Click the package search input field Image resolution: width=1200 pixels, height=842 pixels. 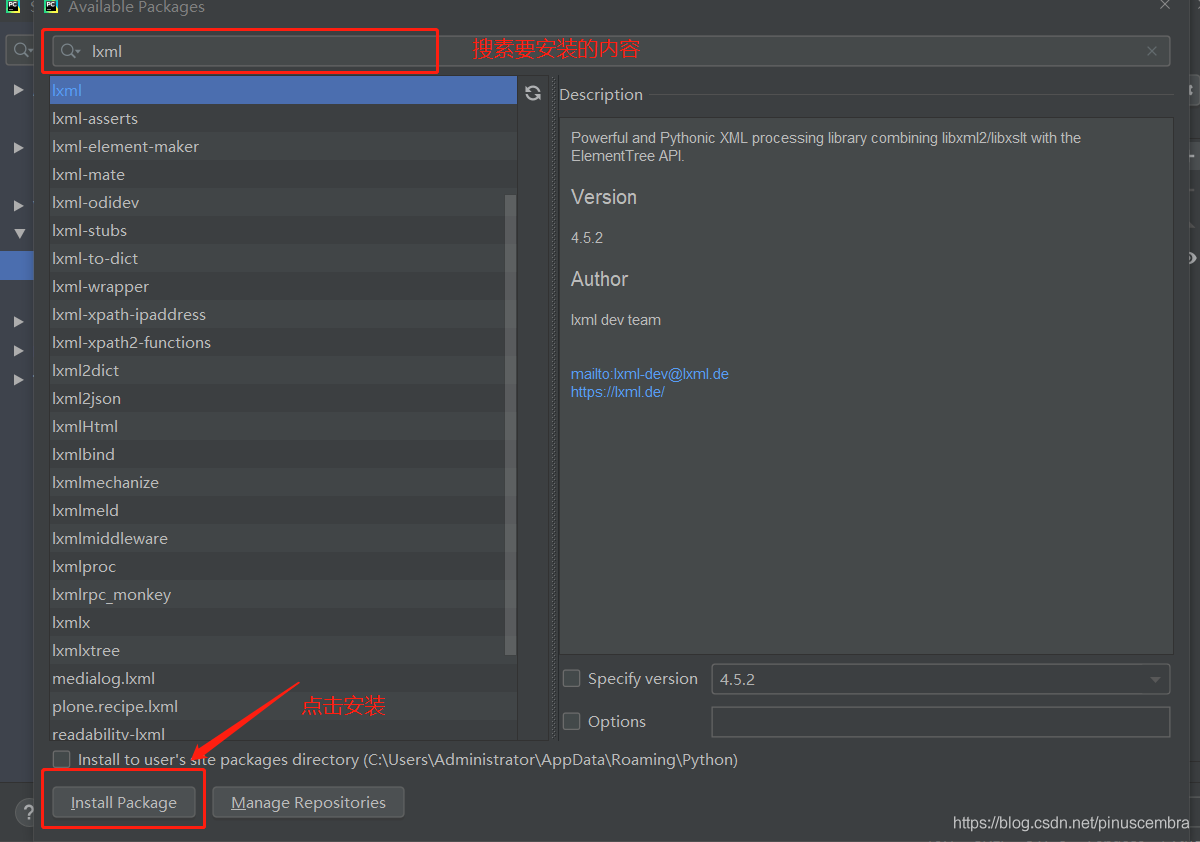(600, 51)
